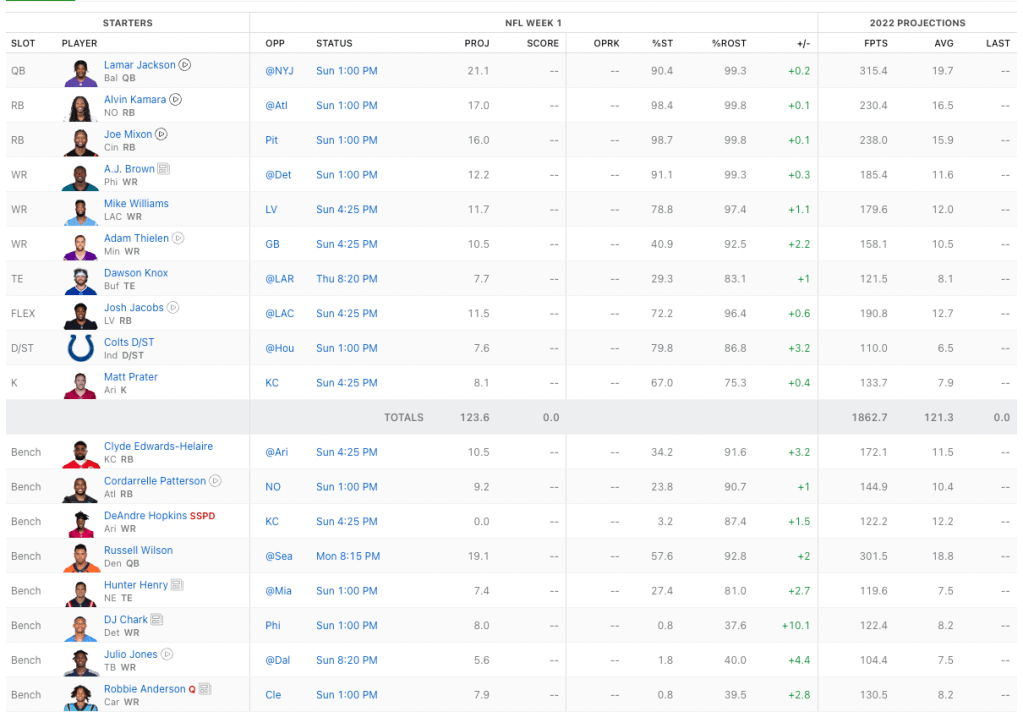Click the news icon beside DJ Chark
The width and height of the screenshot is (1023, 712).
click(x=157, y=620)
